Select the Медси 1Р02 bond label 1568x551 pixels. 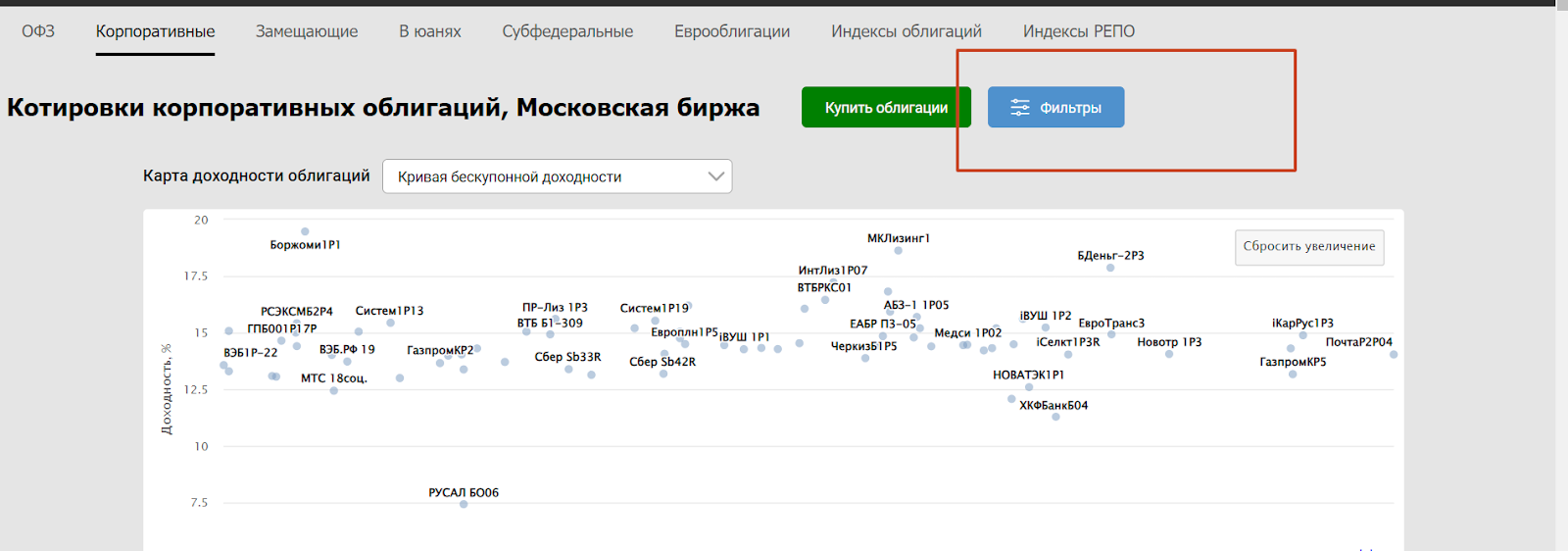point(967,333)
